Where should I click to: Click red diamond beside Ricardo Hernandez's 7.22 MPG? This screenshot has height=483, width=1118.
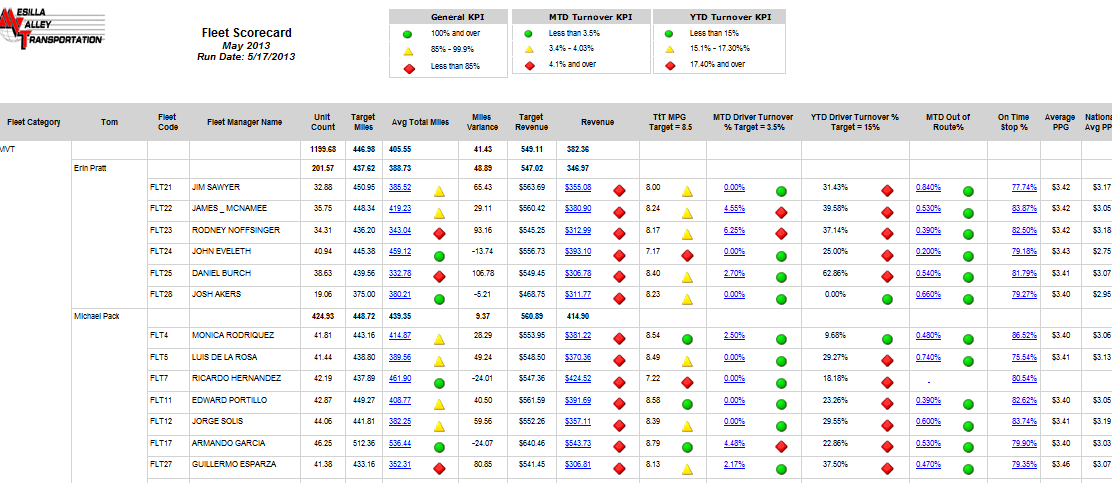coord(687,379)
